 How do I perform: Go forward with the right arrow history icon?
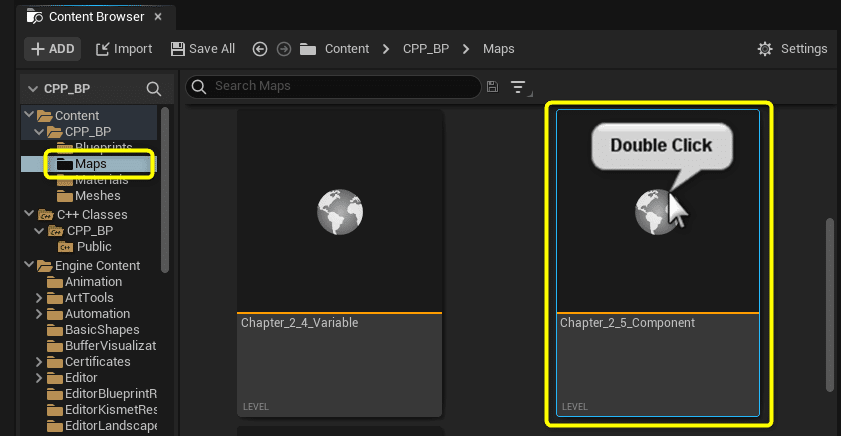click(x=284, y=49)
